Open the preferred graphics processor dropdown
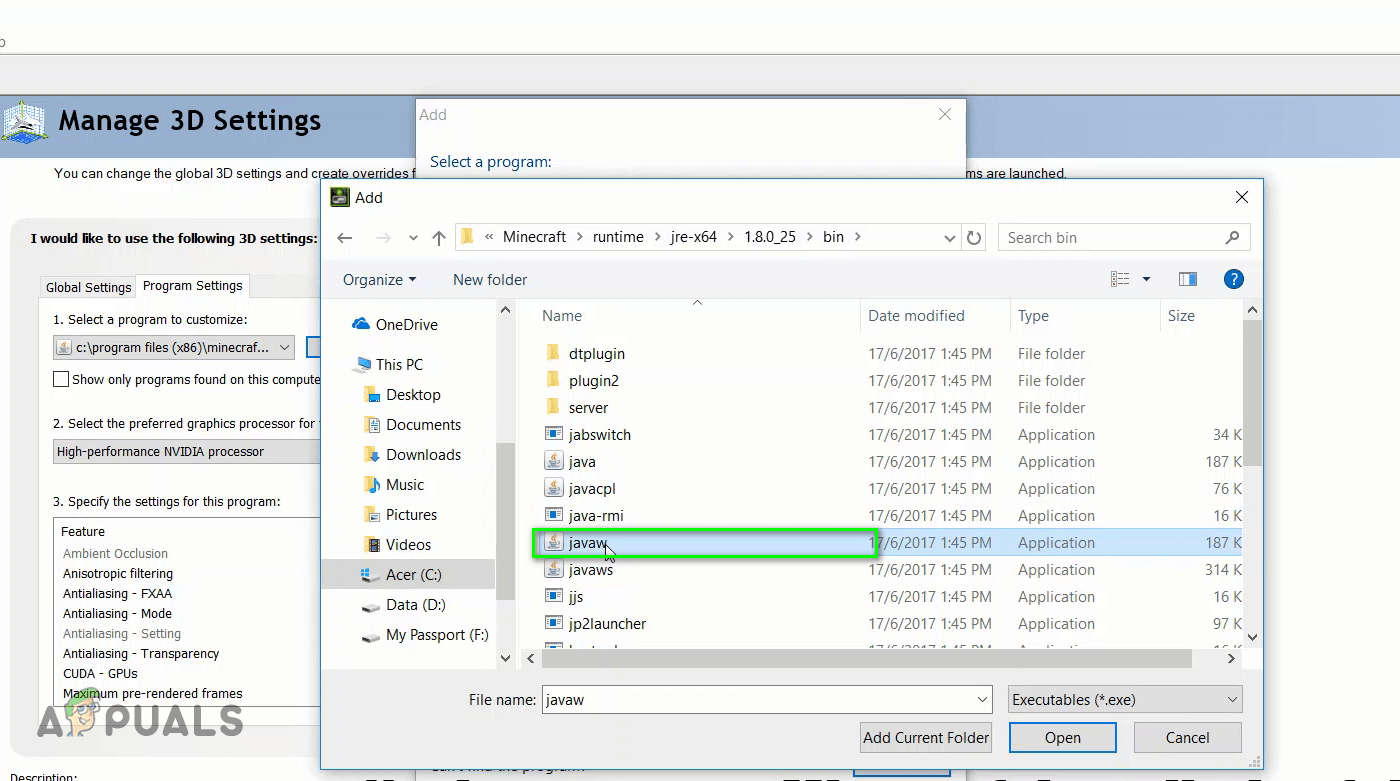Image resolution: width=1400 pixels, height=781 pixels. pyautogui.click(x=187, y=451)
